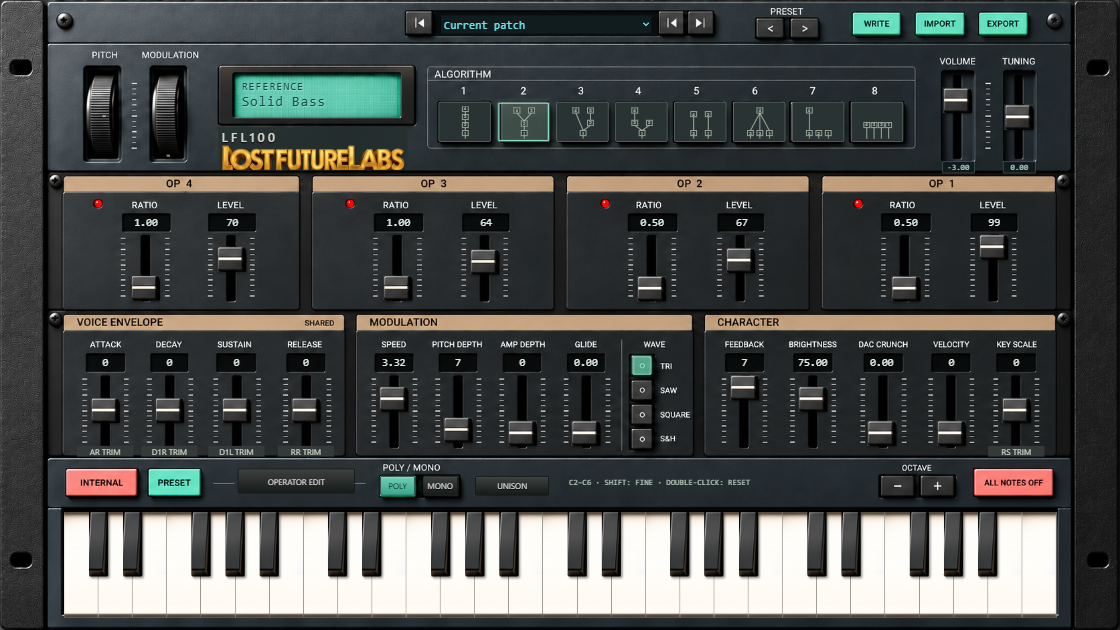Open the OPERATOR EDIT section

pyautogui.click(x=296, y=482)
